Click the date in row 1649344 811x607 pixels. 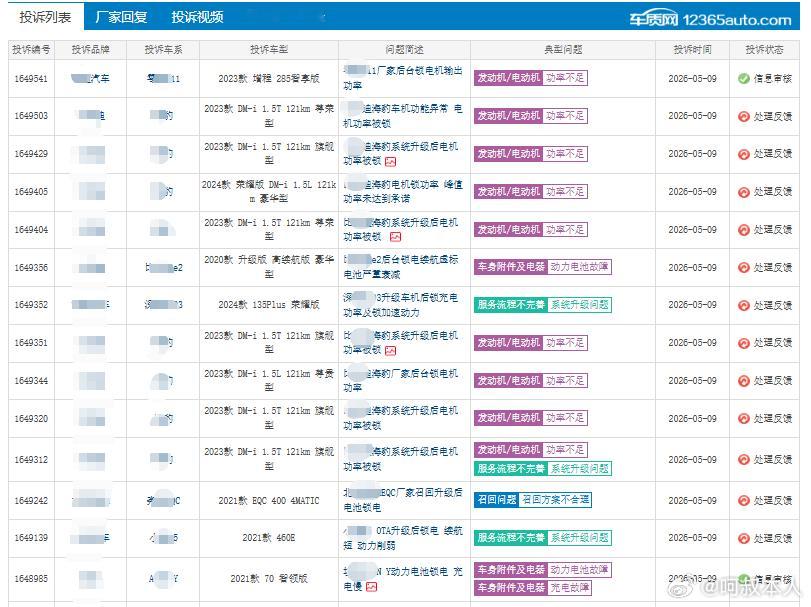point(693,381)
